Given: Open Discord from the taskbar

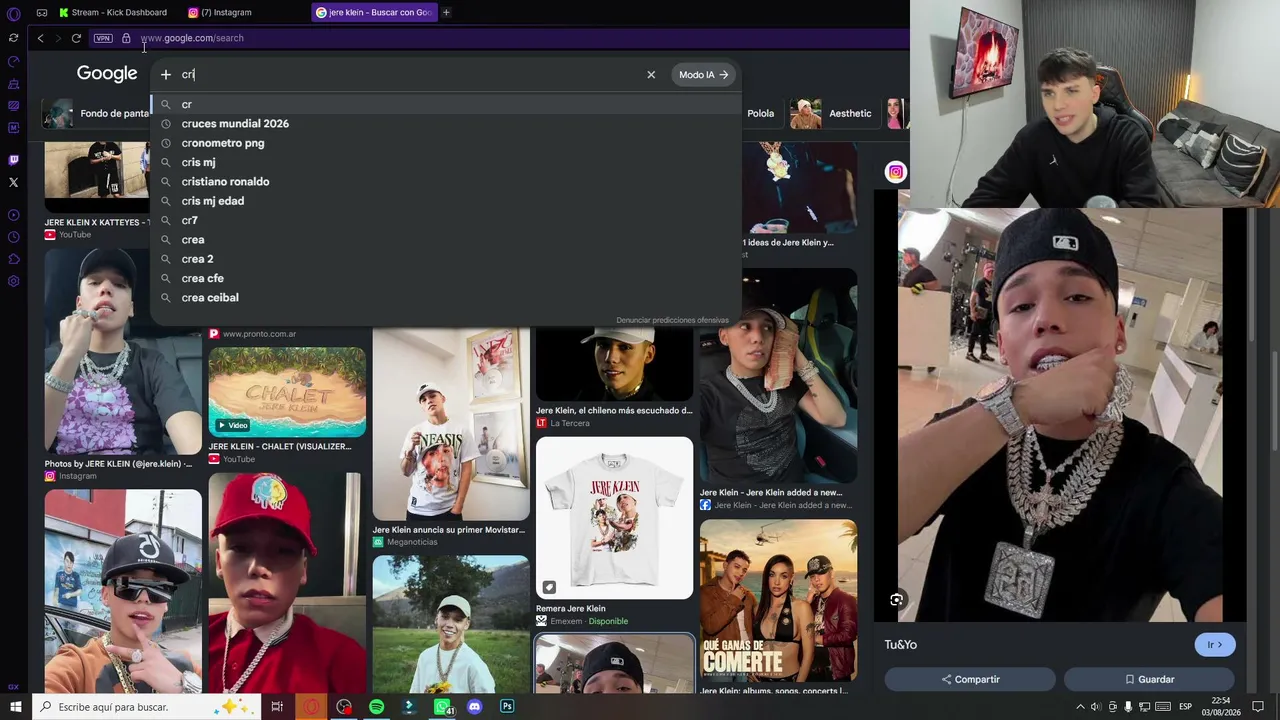Looking at the screenshot, I should [x=475, y=707].
